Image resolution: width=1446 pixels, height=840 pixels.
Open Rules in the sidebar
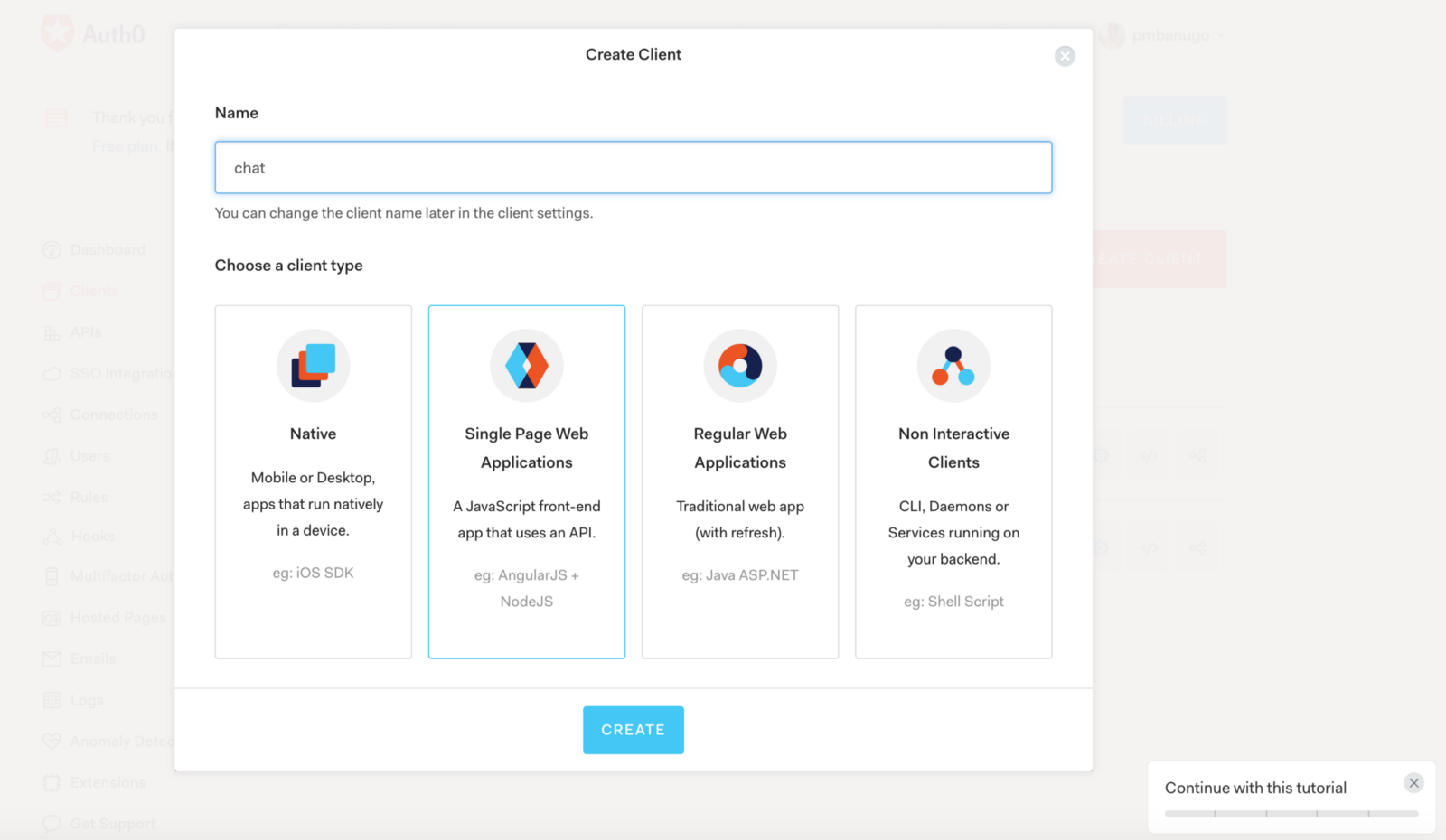click(x=89, y=498)
